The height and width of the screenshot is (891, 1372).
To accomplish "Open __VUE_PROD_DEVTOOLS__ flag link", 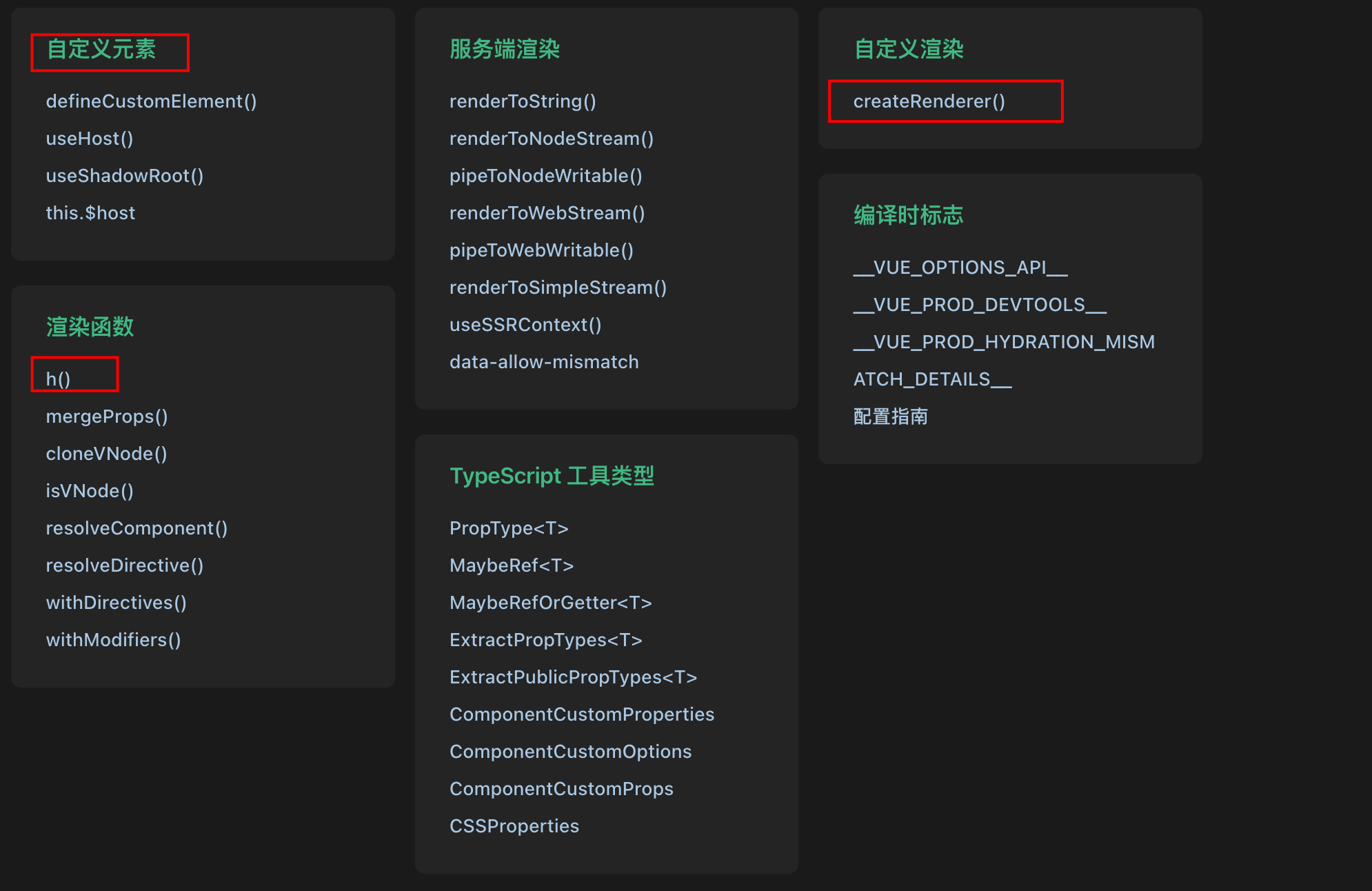I will point(980,305).
